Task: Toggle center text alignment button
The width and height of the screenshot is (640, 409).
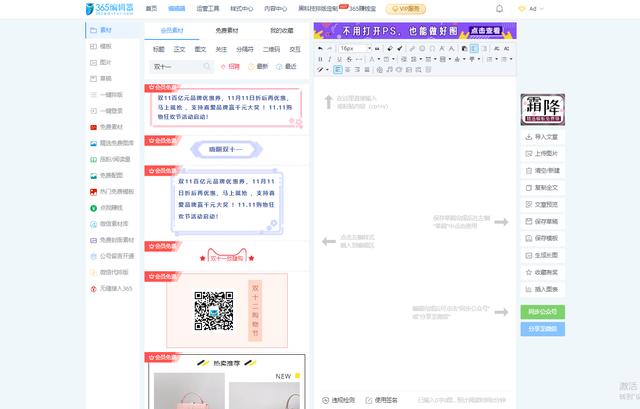Action: (x=348, y=70)
